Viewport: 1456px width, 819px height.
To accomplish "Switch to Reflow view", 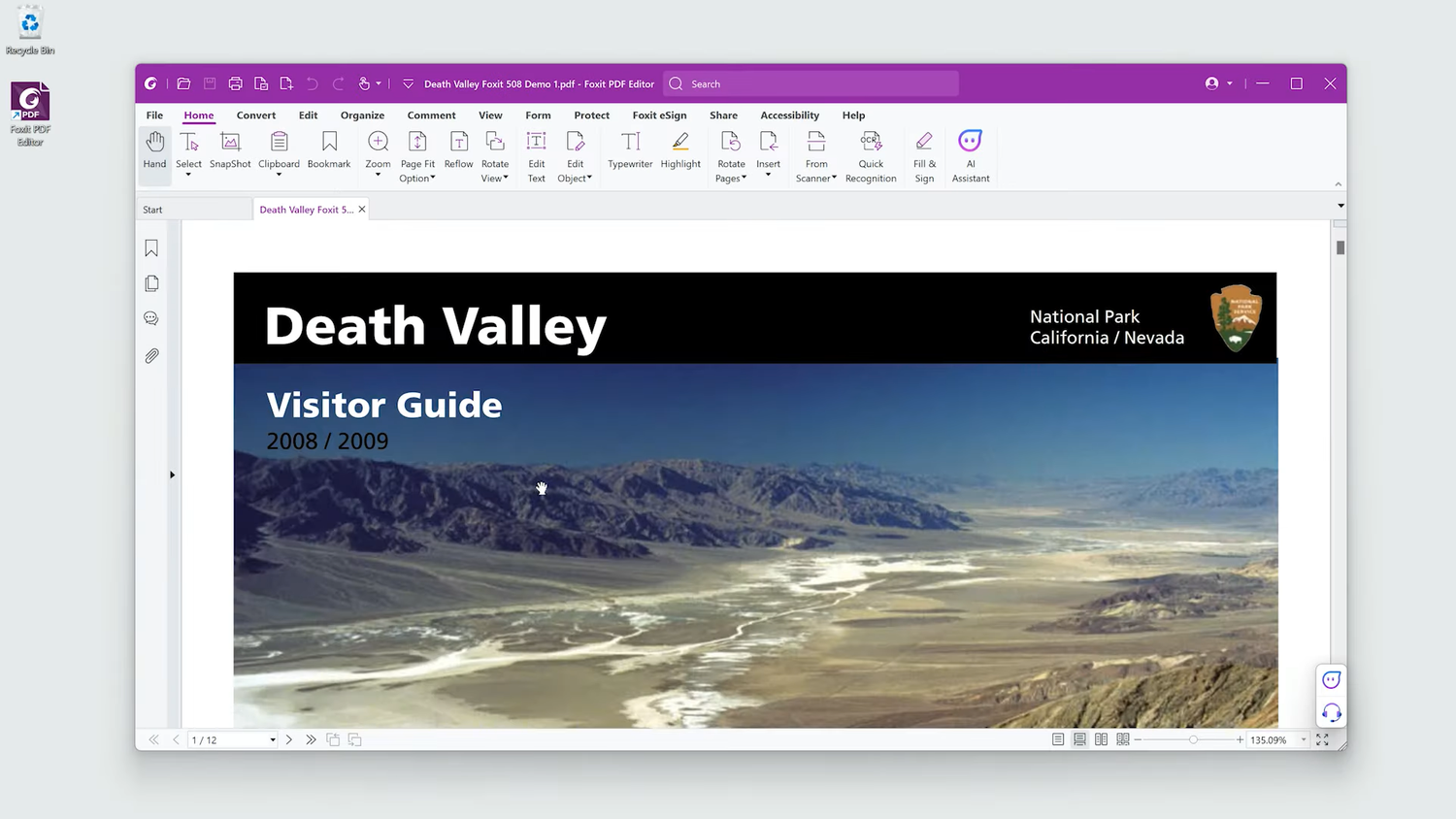I will click(459, 151).
